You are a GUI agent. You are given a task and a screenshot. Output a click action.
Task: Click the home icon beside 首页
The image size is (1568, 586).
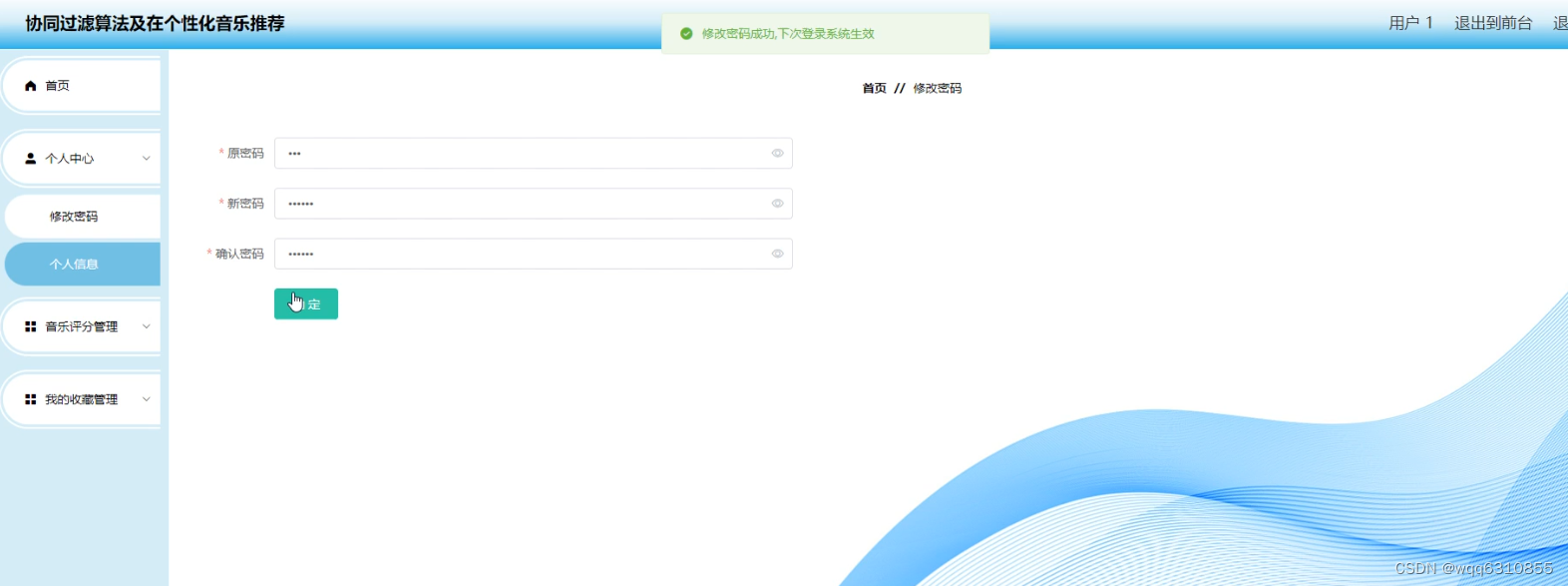31,86
